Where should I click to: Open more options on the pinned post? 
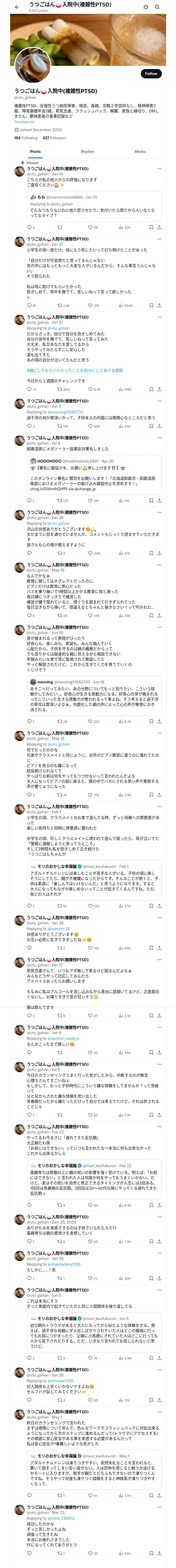coord(159,169)
